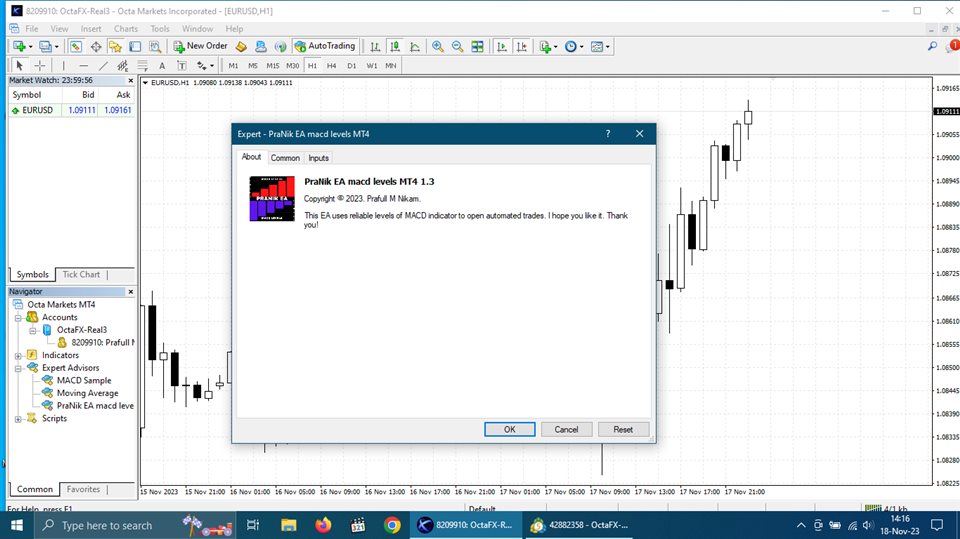
Task: Open the Favorites tab in Navigator
Action: pos(83,489)
